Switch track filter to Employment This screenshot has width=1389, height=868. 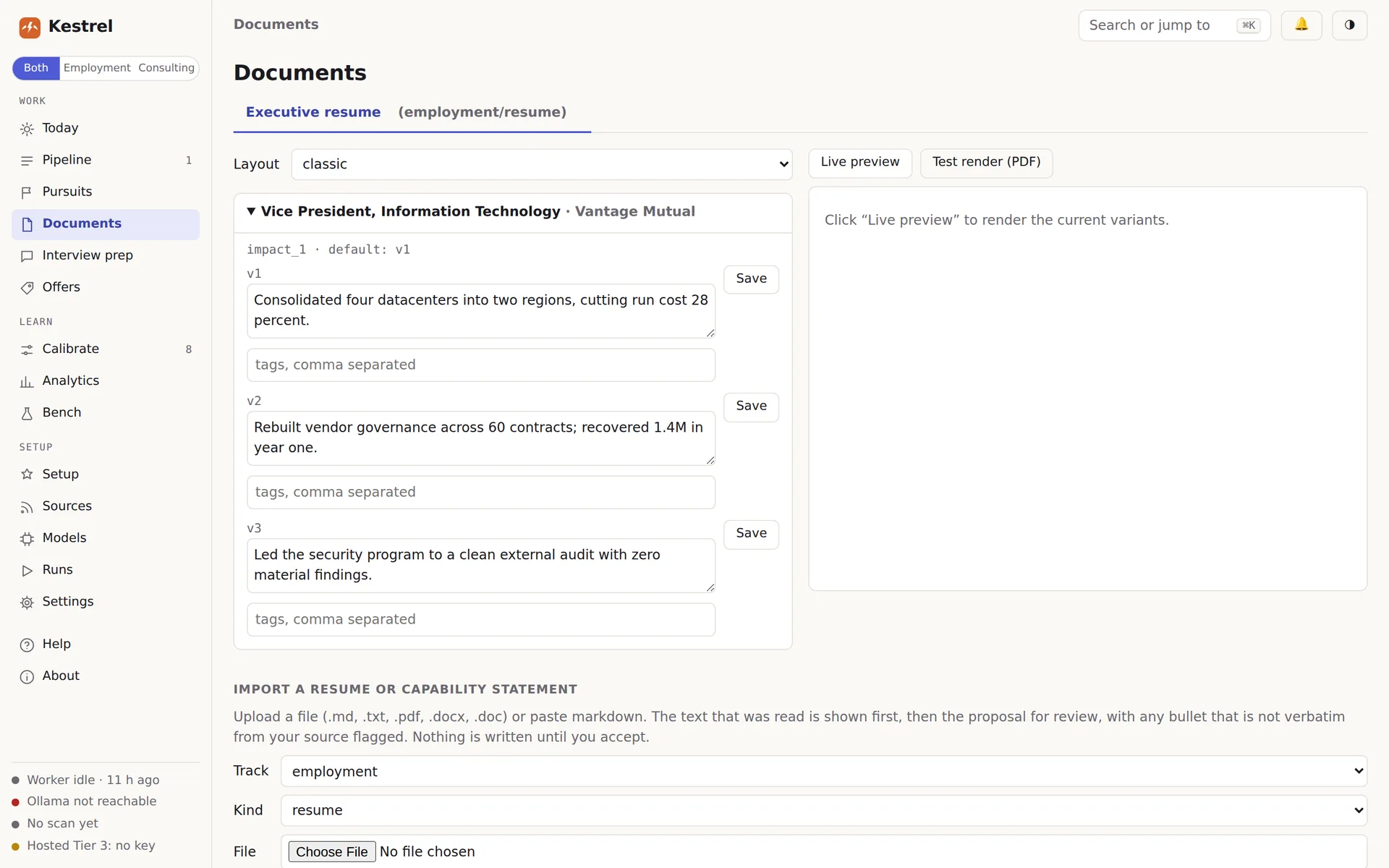click(x=97, y=68)
